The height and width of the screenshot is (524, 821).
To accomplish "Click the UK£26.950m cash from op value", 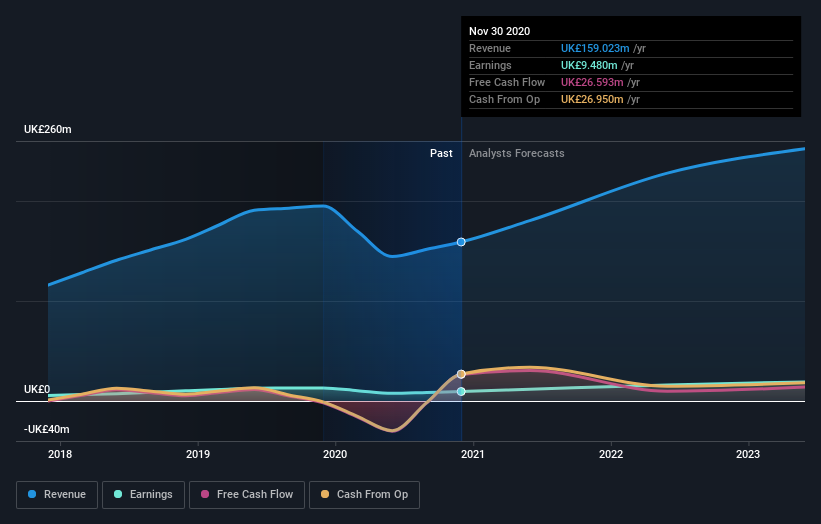I will point(592,99).
